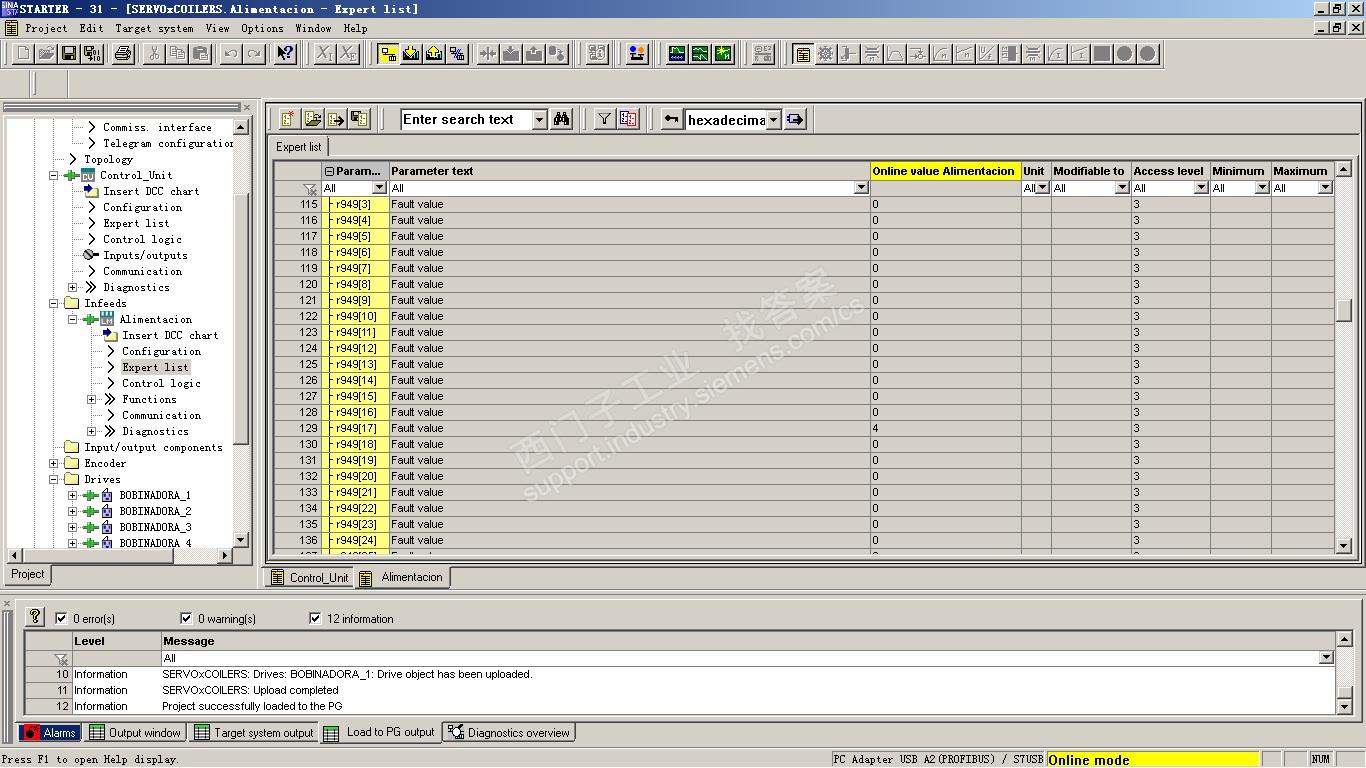Select Input/output components folder
This screenshot has height=768, width=1366.
[153, 447]
